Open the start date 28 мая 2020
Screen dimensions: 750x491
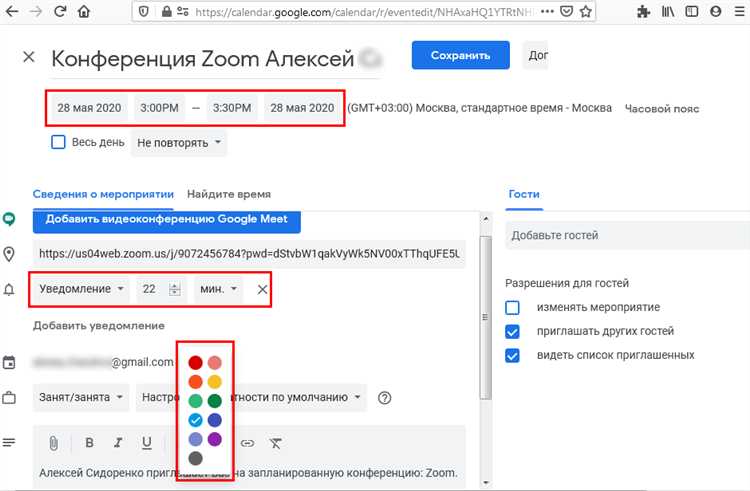[x=89, y=108]
